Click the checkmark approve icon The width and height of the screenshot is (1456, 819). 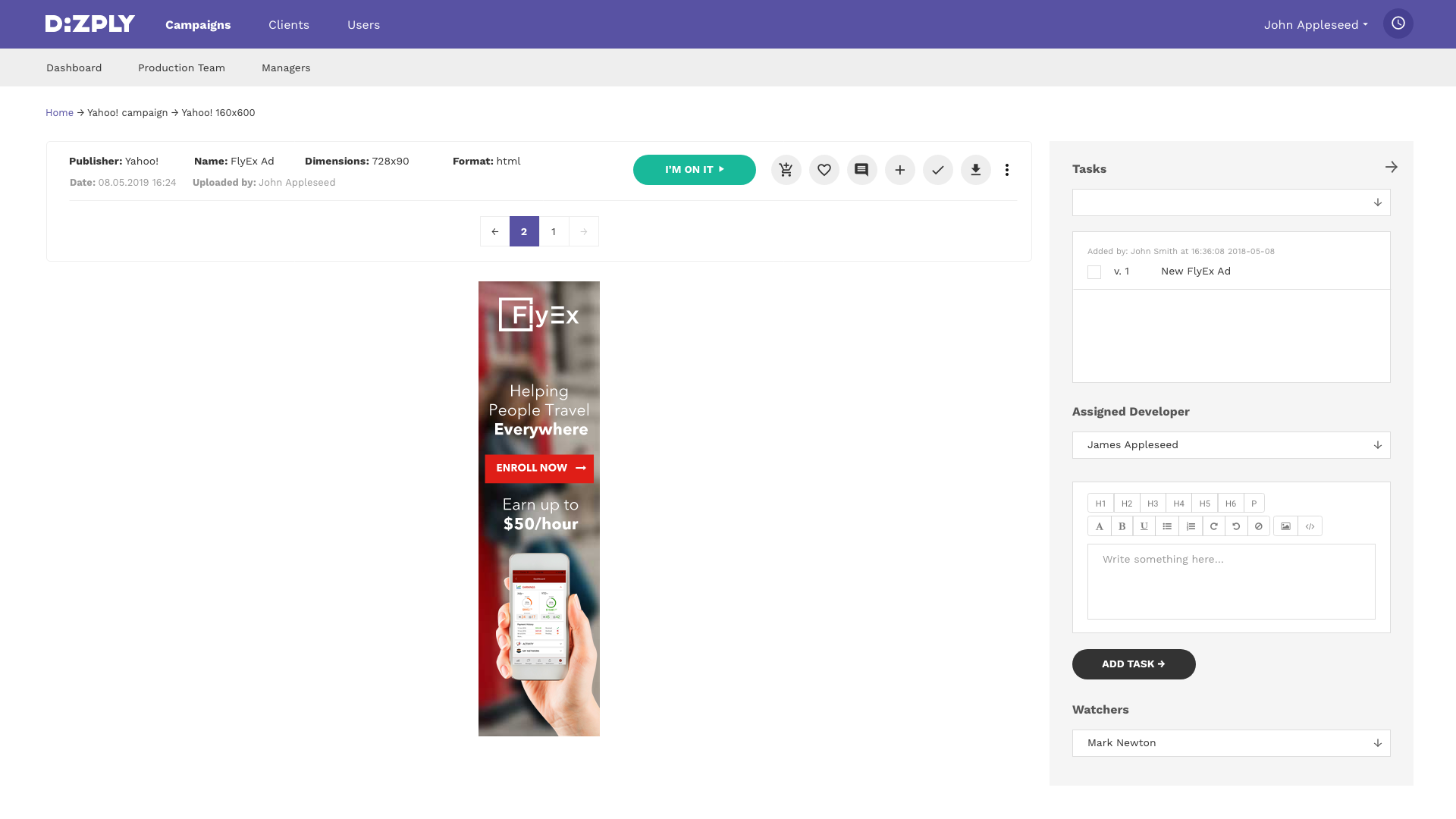[937, 170]
